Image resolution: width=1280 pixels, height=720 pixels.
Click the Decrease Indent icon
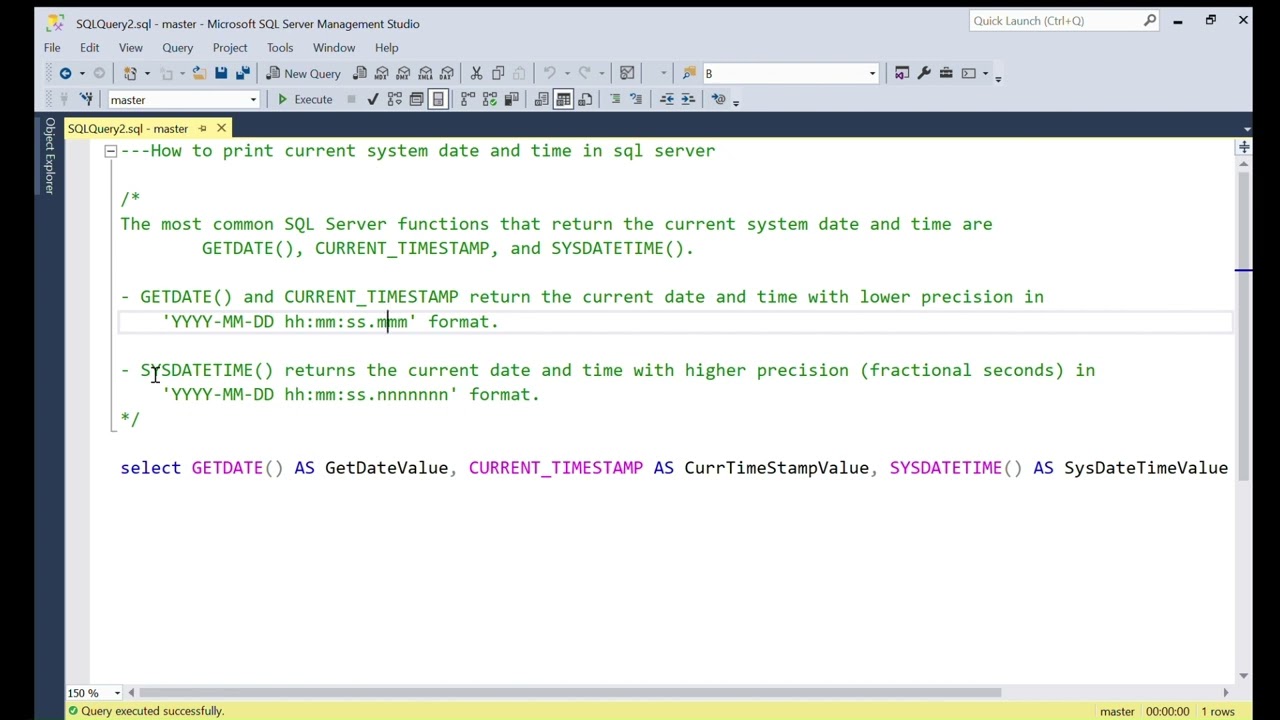[x=667, y=99]
